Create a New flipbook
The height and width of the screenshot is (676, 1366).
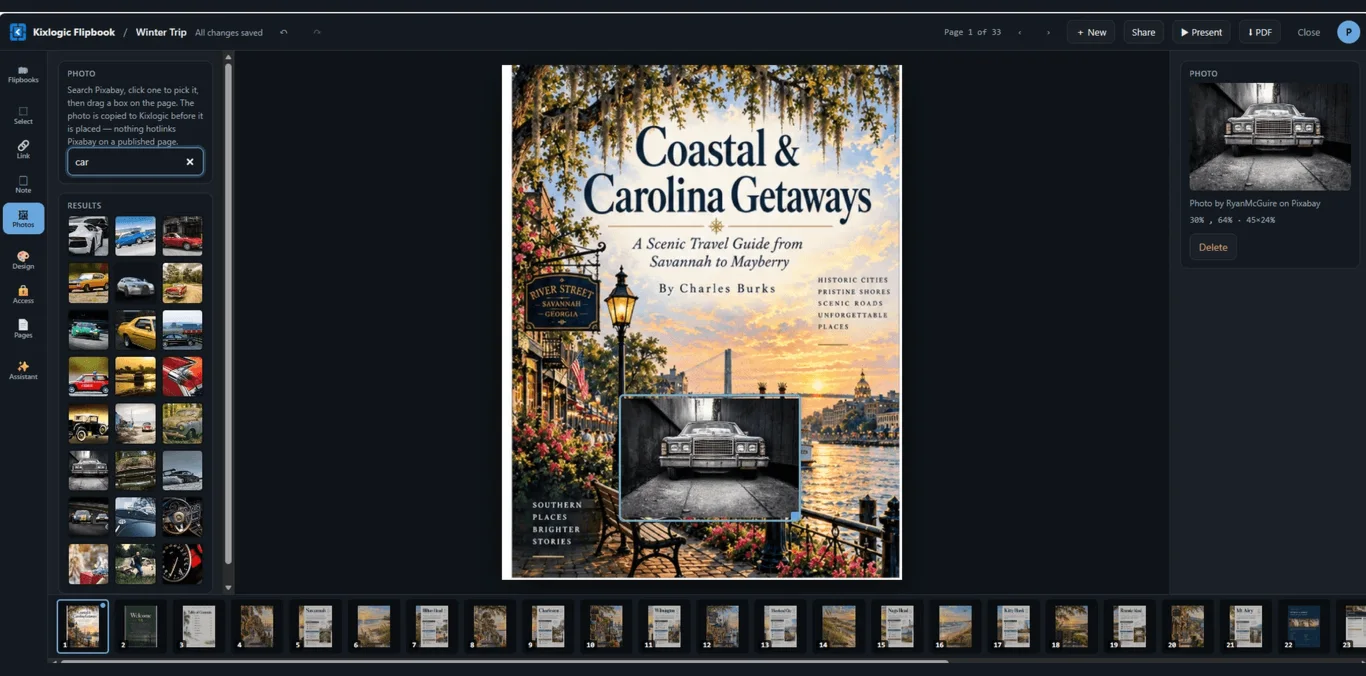[x=1091, y=32]
